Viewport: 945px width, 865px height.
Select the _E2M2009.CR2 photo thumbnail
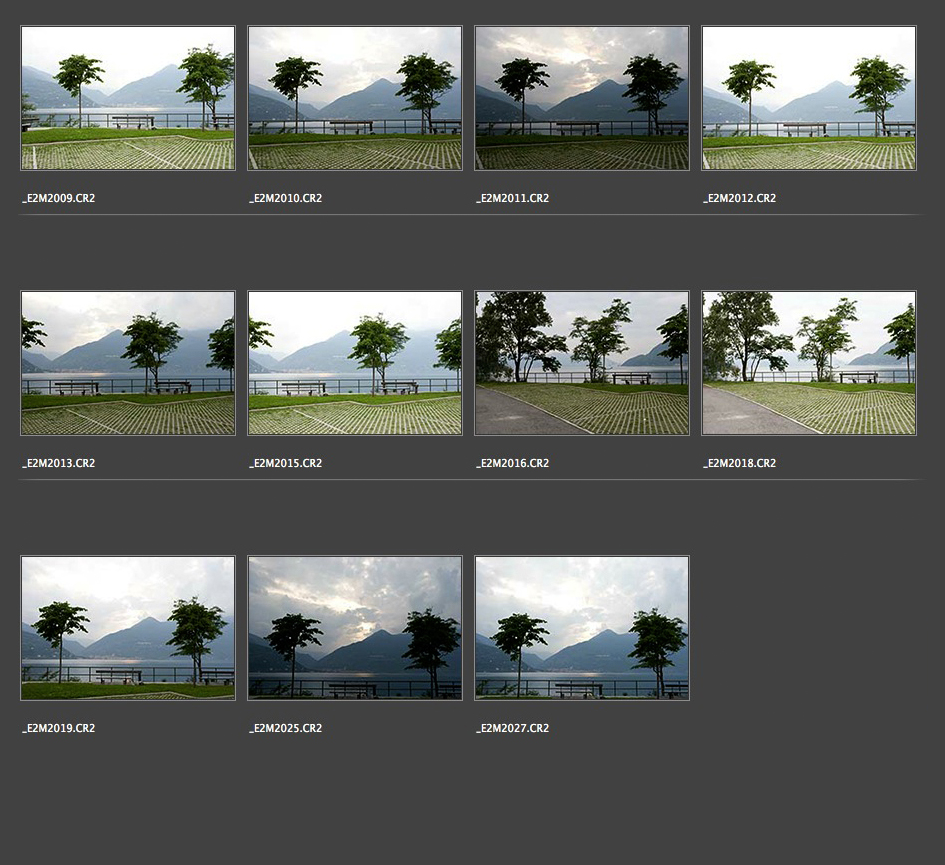pyautogui.click(x=128, y=98)
